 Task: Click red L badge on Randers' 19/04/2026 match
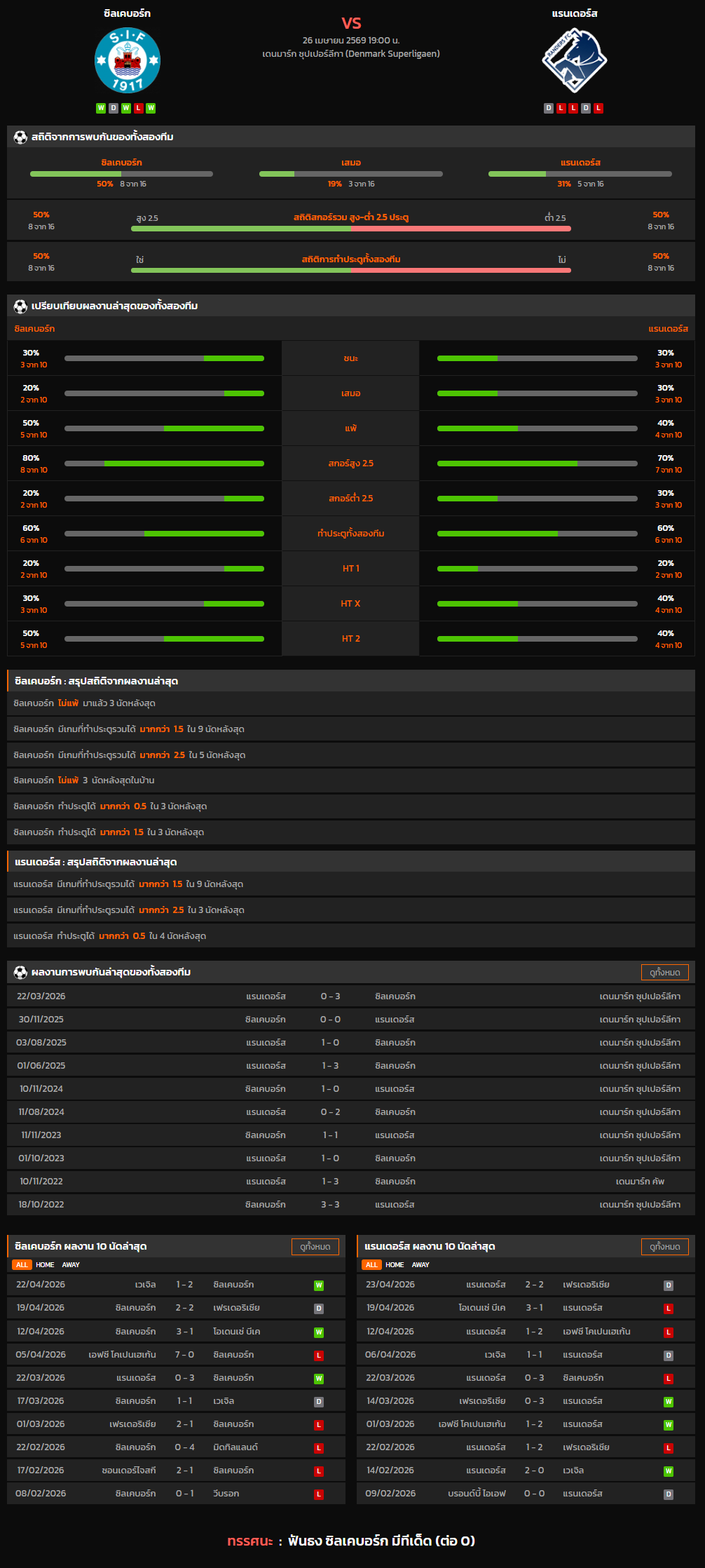click(669, 1309)
